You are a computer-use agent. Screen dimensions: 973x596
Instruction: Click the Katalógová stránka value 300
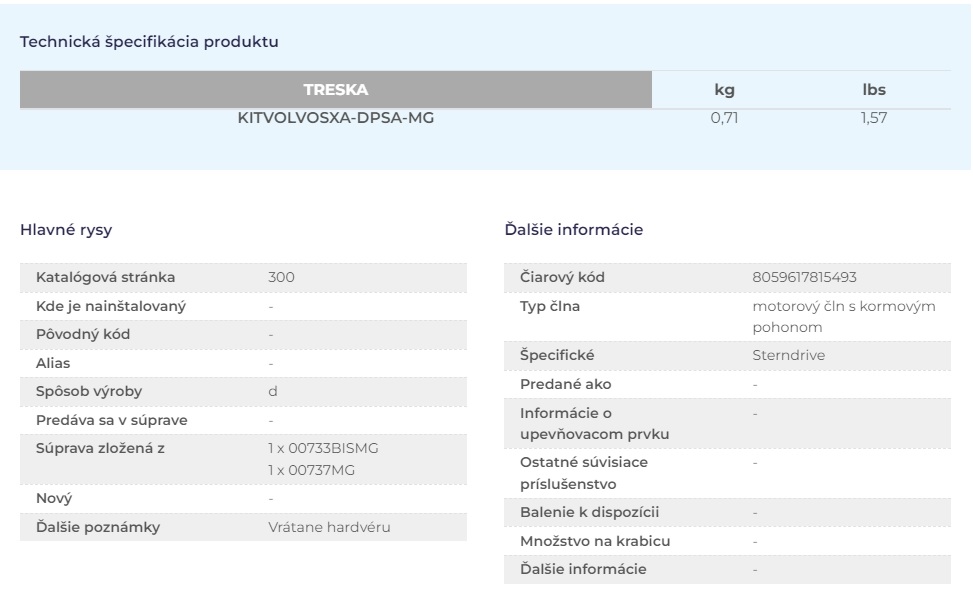coord(281,278)
